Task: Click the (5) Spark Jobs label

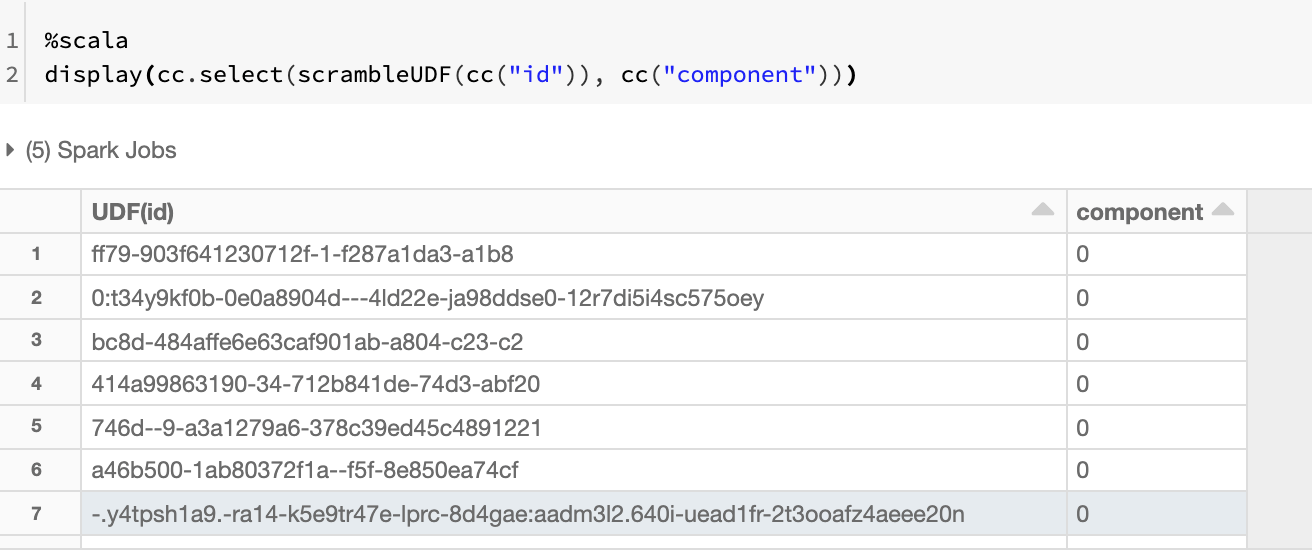Action: click(101, 151)
